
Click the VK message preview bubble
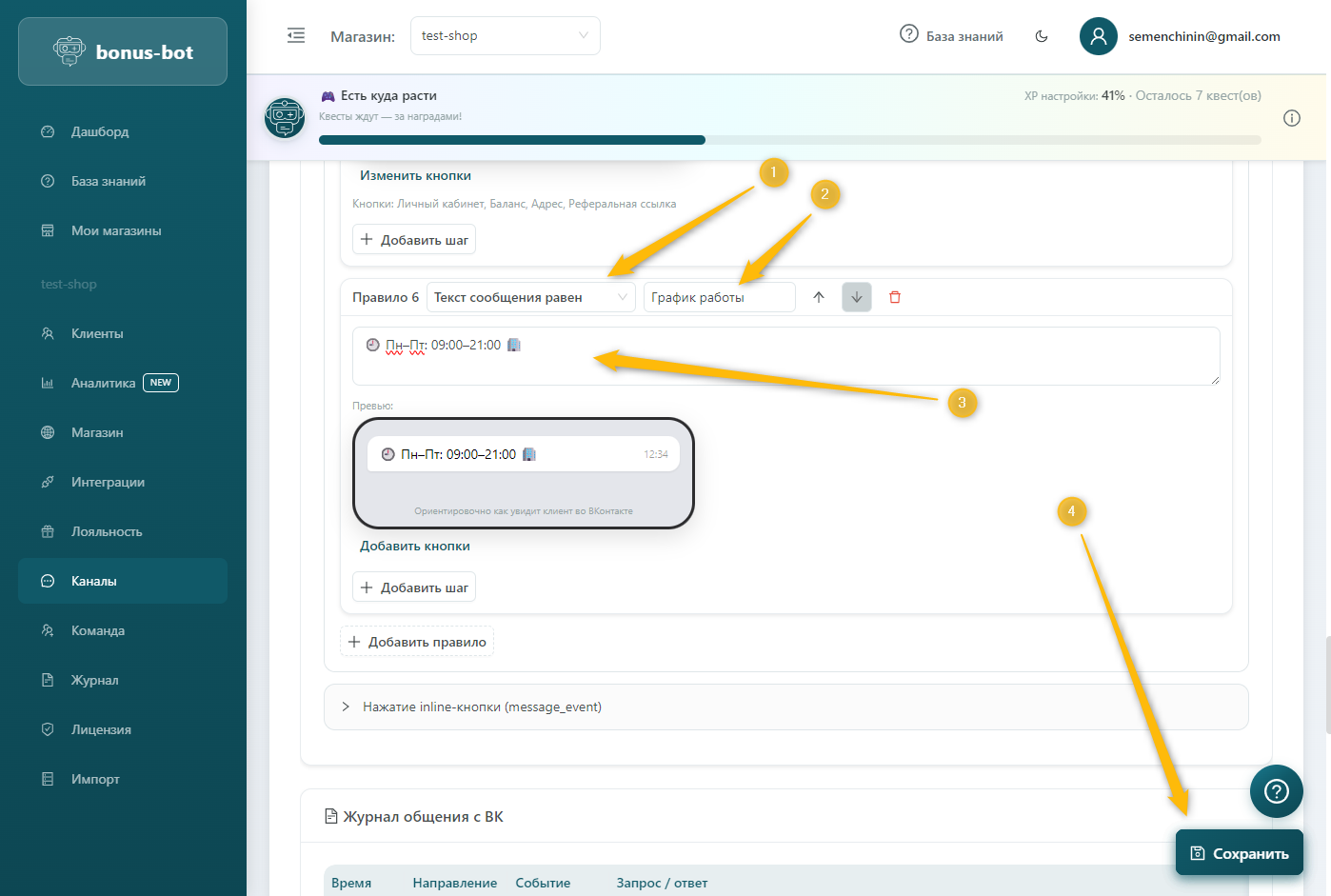(x=524, y=454)
